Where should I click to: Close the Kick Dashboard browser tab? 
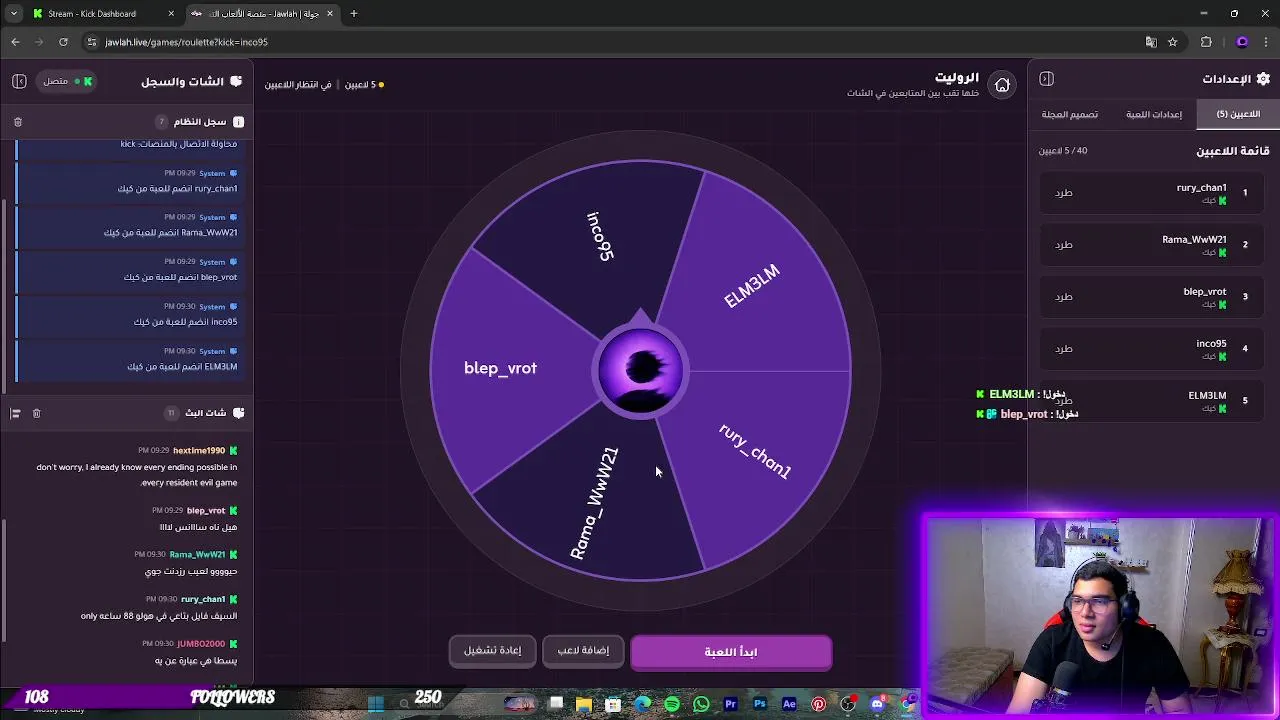(x=171, y=14)
